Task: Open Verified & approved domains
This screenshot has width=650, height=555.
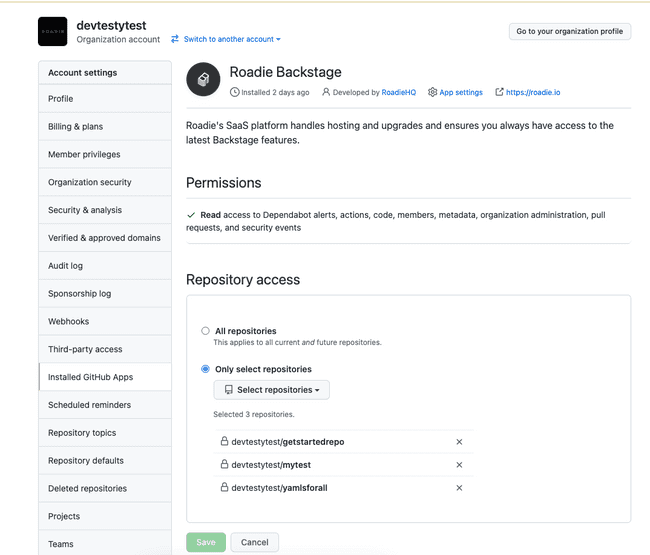Action: click(x=105, y=238)
